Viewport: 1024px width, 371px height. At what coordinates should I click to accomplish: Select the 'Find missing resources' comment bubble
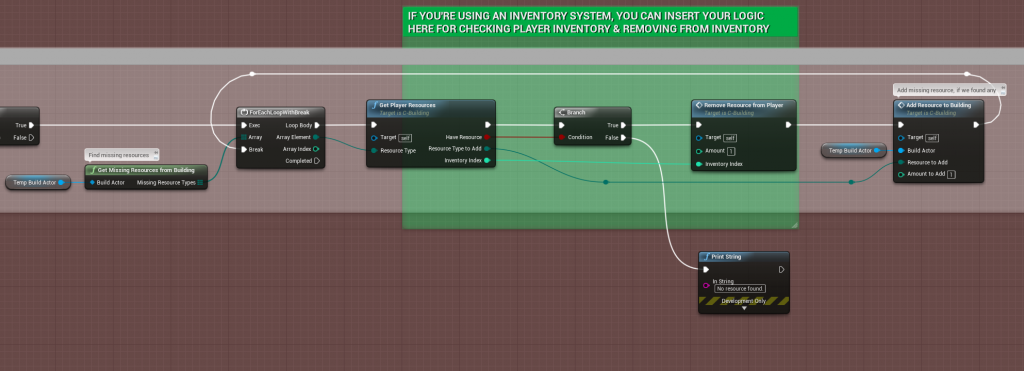click(x=122, y=155)
